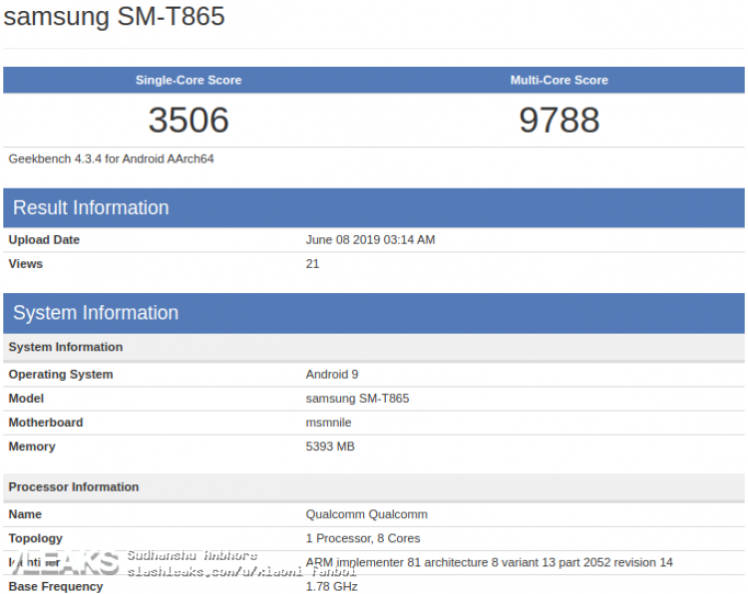Click the Memory value 5393 MB
Image resolution: width=748 pixels, height=594 pixels.
pos(330,446)
